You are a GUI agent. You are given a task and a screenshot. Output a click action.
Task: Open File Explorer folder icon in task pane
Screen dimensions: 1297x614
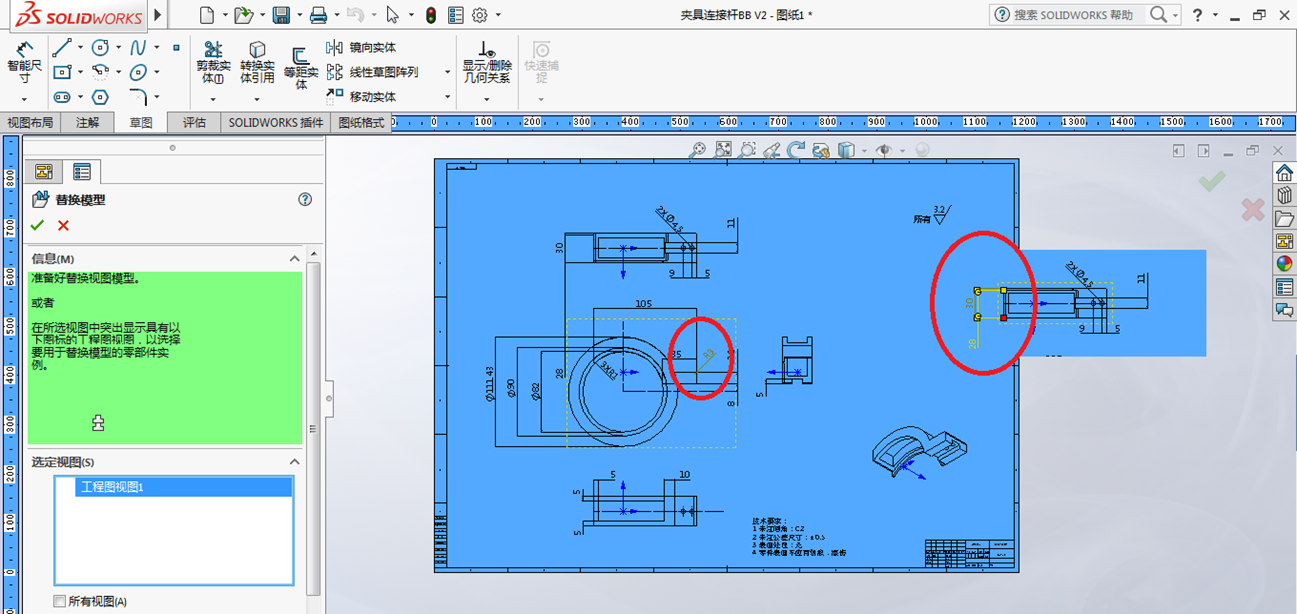[x=1284, y=218]
